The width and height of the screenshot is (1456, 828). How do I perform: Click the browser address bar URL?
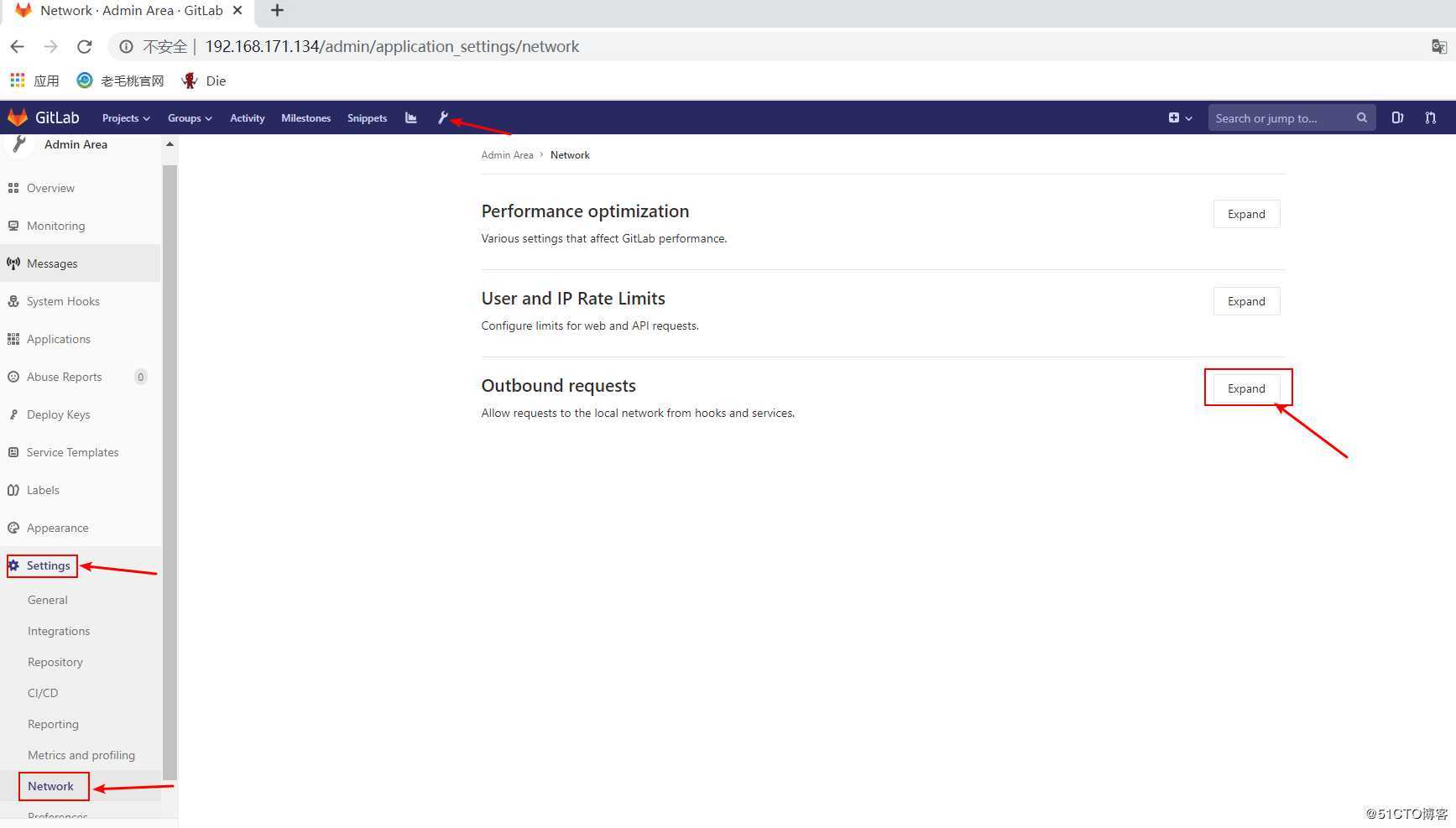[x=392, y=47]
